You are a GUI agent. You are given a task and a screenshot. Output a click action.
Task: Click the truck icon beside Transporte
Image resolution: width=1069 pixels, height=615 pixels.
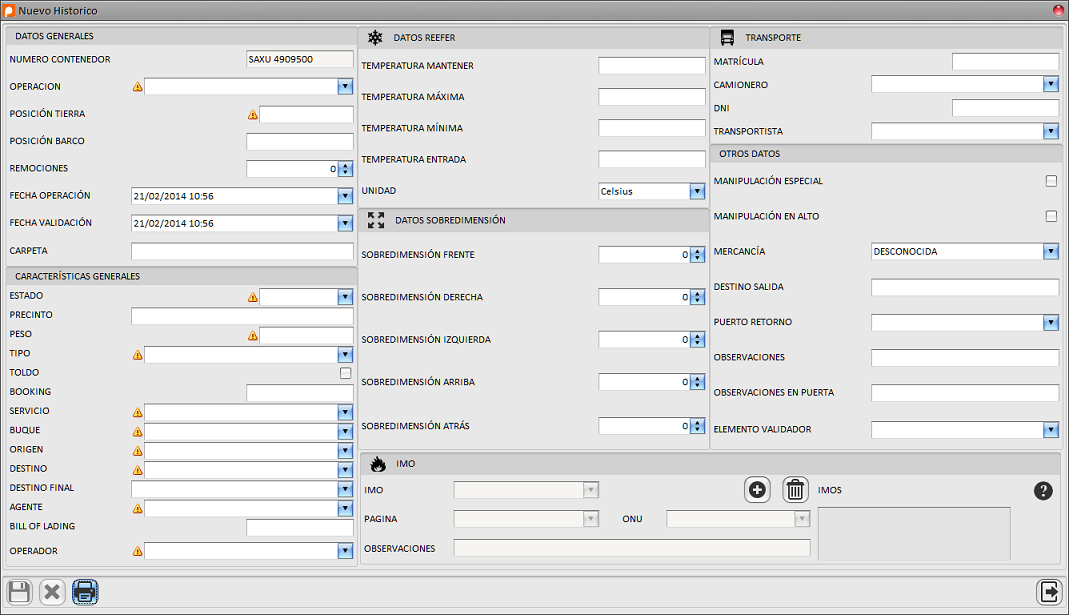tap(727, 38)
